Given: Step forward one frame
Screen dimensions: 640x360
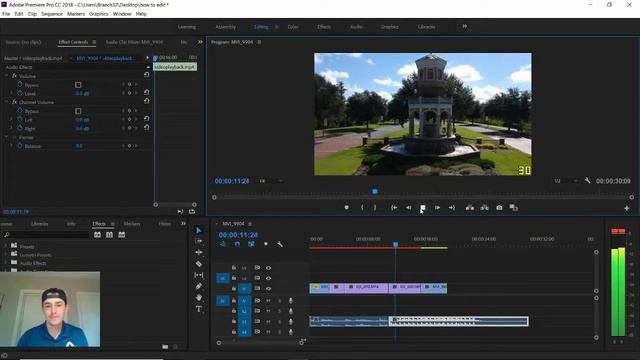Looking at the screenshot, I should pos(437,208).
